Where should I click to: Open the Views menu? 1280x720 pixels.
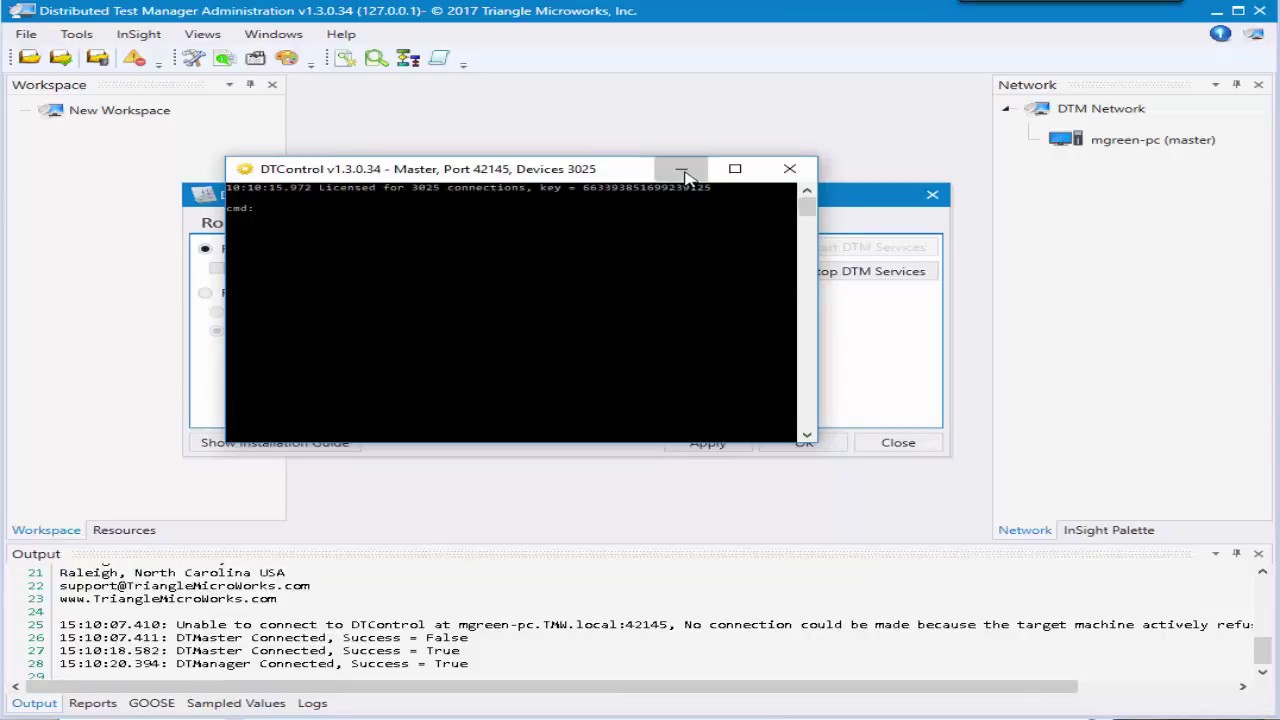[202, 34]
